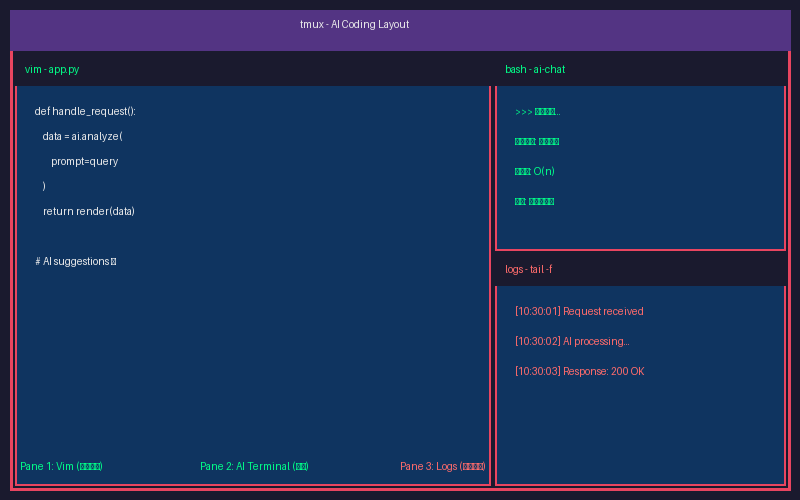Click the return render(data) line
This screenshot has width=800, height=500.
click(x=89, y=211)
